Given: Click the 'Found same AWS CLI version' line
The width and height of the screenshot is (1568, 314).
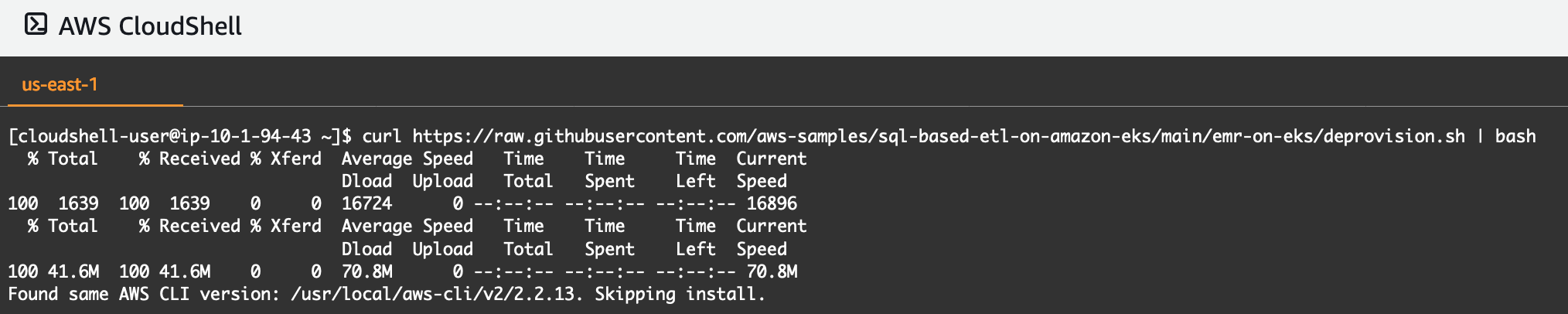Looking at the screenshot, I should click(x=387, y=294).
